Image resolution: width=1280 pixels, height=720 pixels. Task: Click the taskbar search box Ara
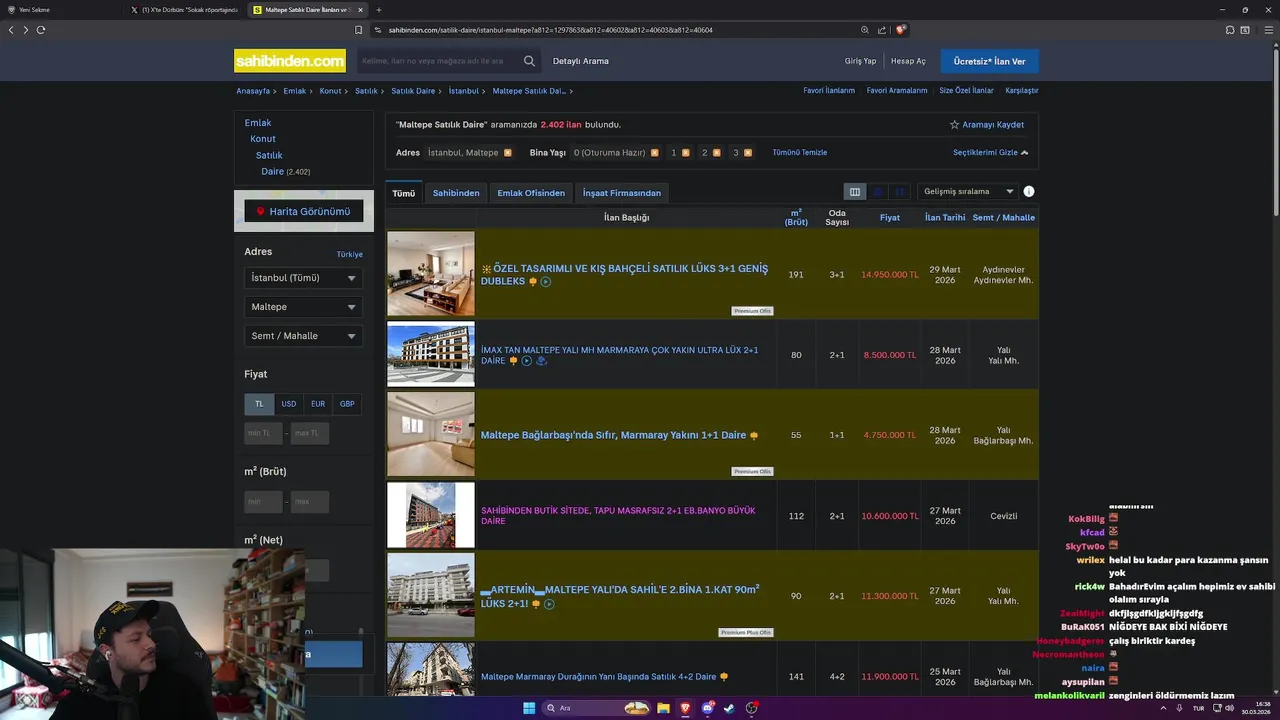point(597,708)
